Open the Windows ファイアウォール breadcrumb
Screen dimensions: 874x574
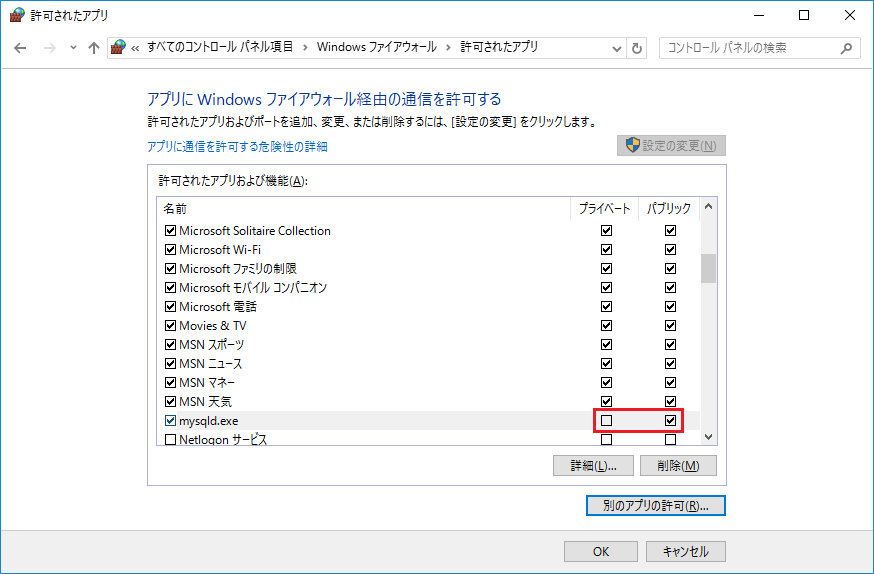377,47
